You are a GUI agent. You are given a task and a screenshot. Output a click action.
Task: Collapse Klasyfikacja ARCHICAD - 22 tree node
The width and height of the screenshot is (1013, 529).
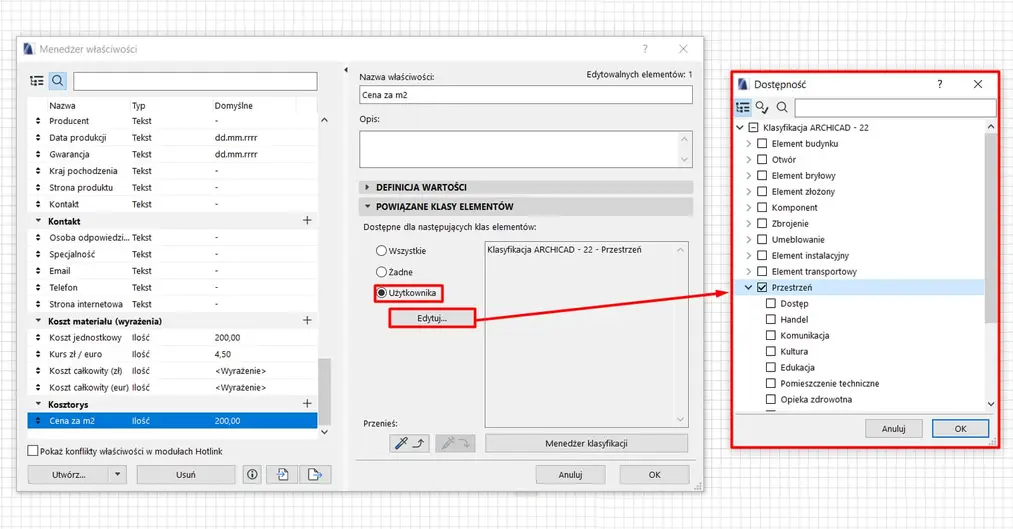point(740,127)
